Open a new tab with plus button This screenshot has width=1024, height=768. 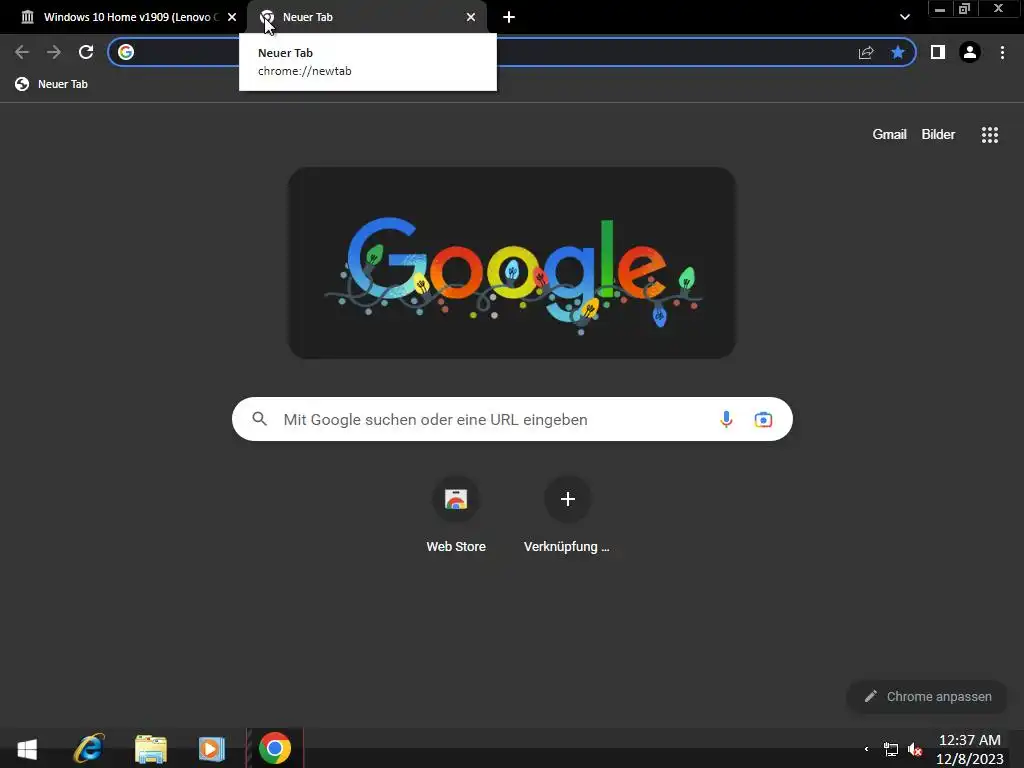pyautogui.click(x=509, y=17)
